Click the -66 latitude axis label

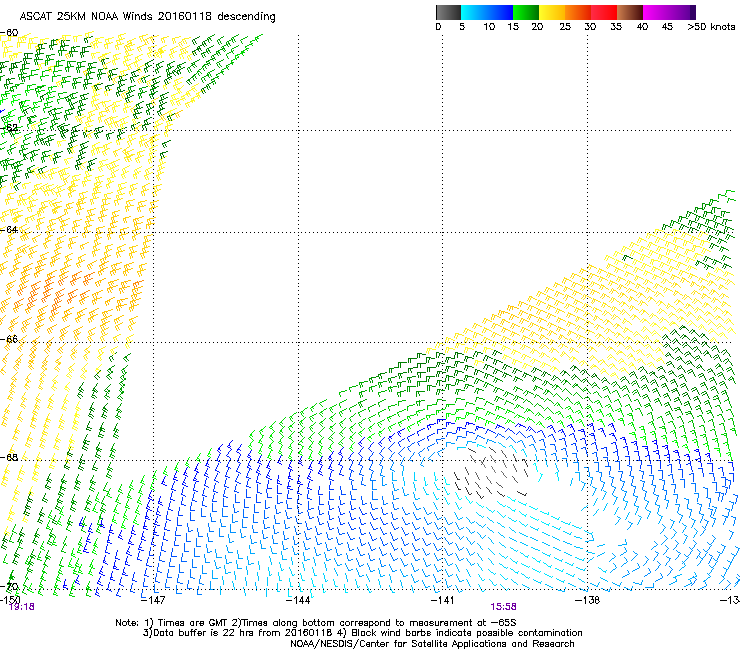(x=9, y=339)
